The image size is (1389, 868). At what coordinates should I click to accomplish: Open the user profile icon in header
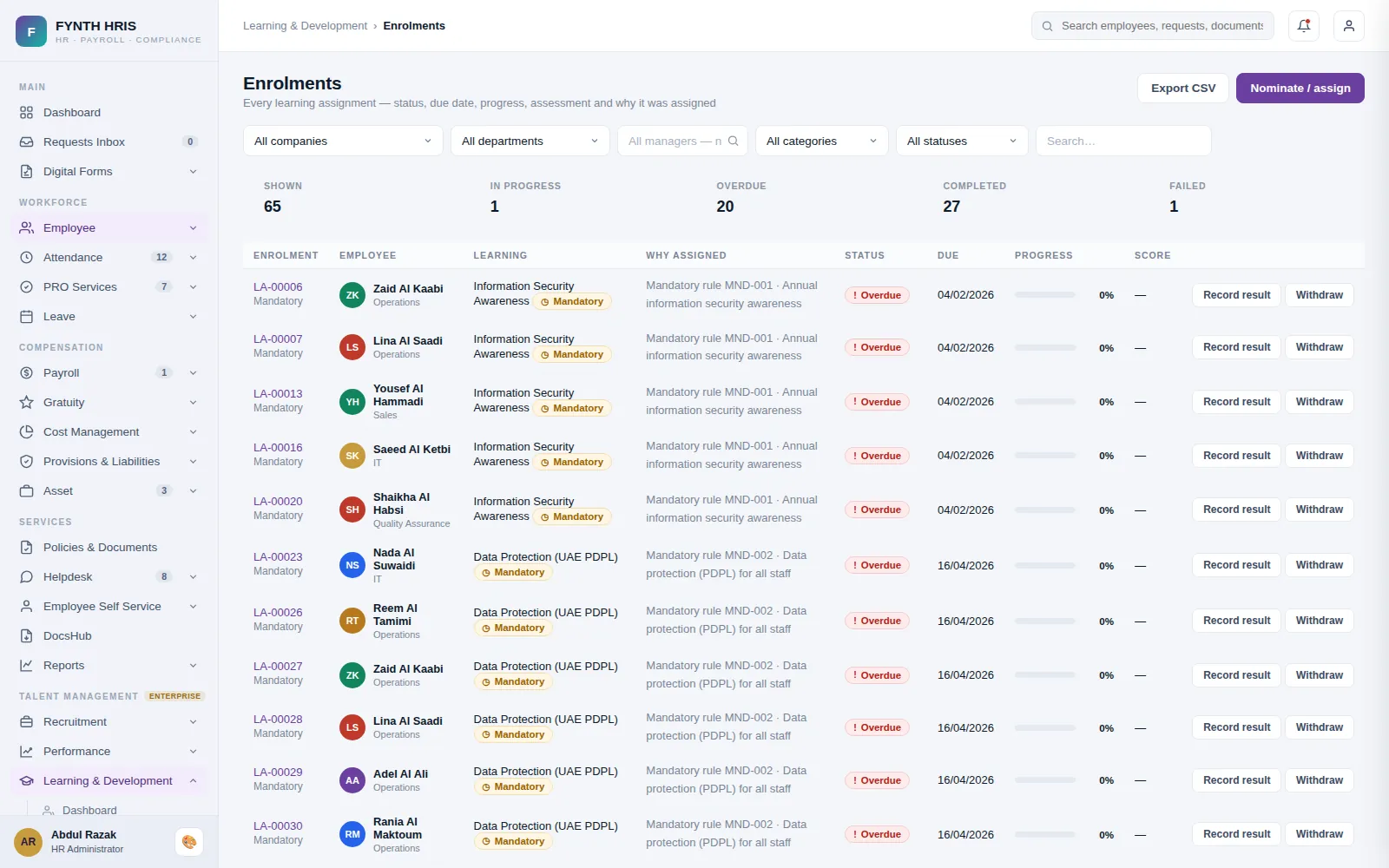point(1349,26)
